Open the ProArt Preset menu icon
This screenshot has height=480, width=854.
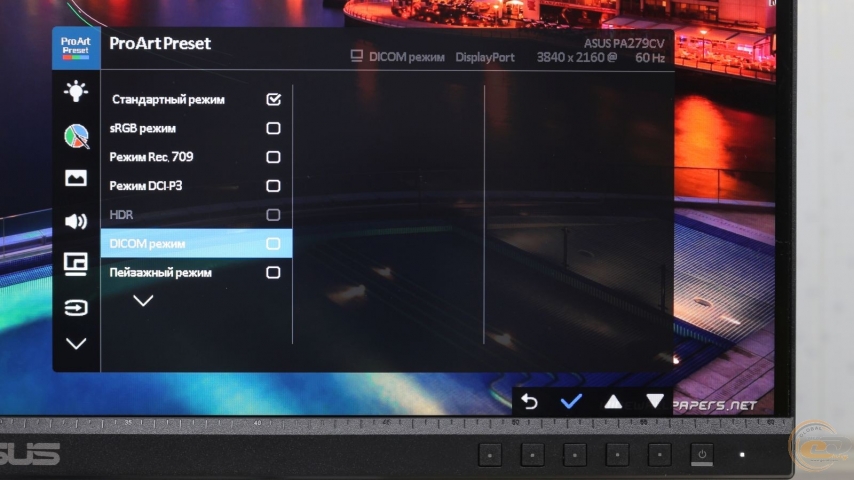[76, 48]
